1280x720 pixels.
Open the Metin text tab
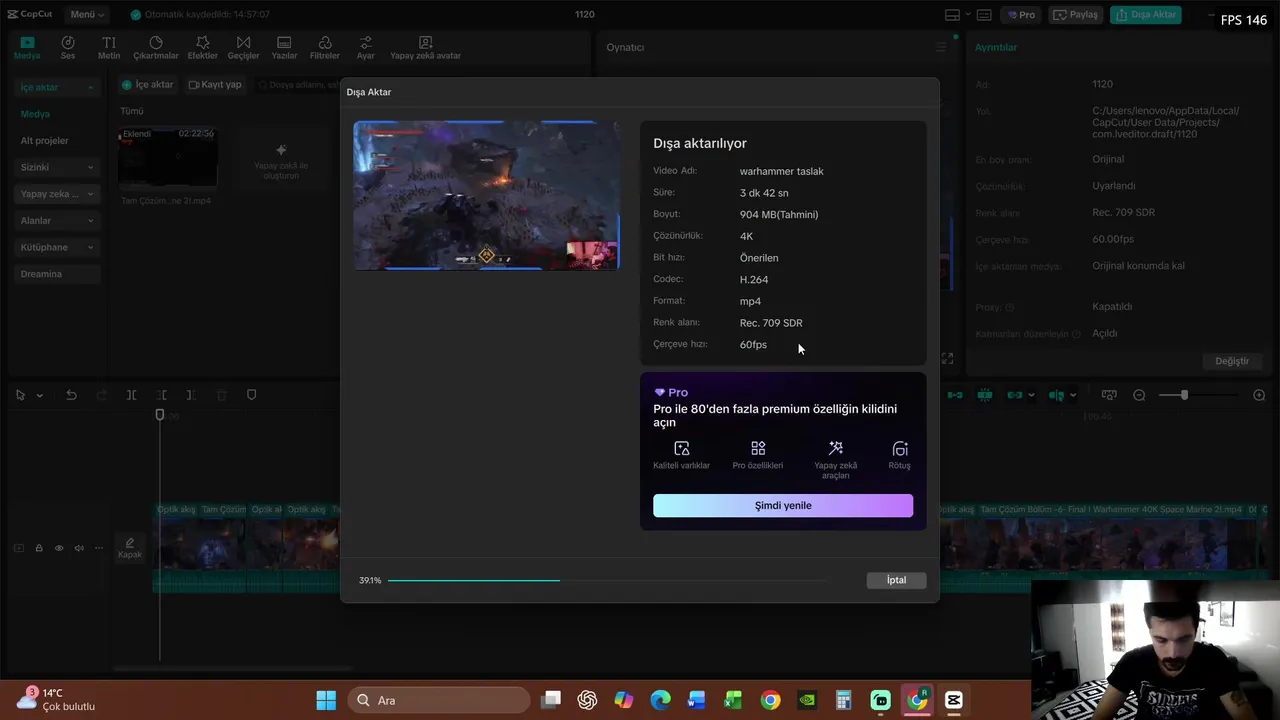point(109,47)
